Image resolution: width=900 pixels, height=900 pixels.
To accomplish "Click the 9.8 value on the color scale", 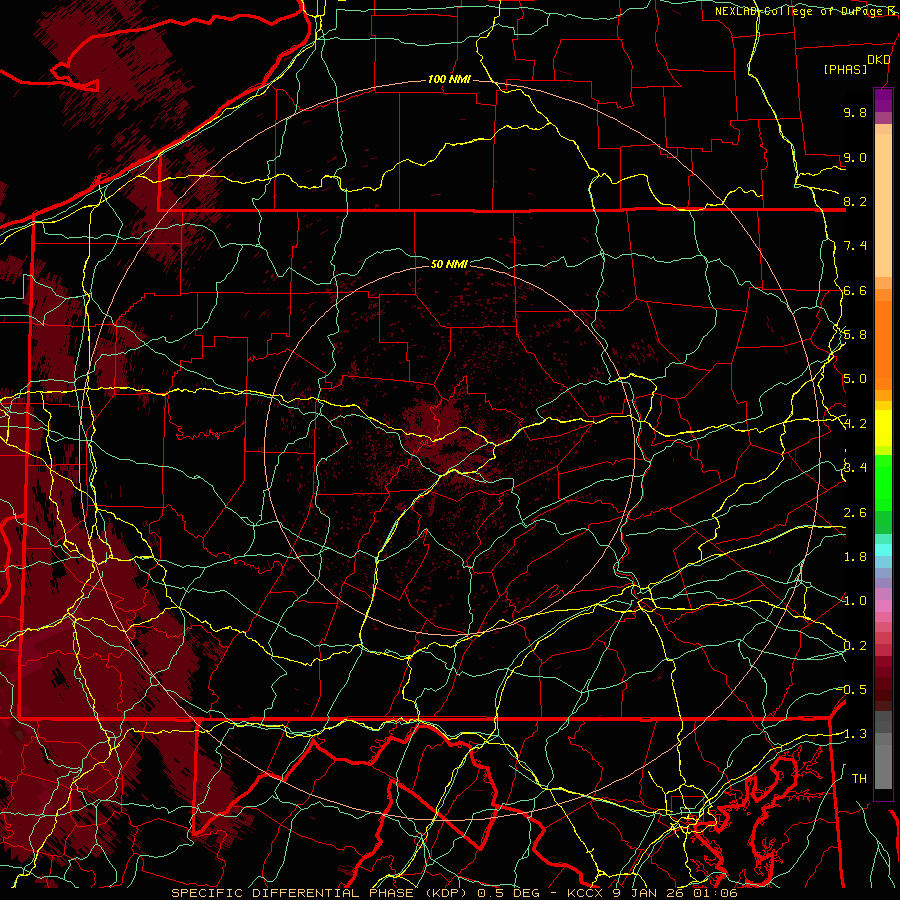I will 855,112.
